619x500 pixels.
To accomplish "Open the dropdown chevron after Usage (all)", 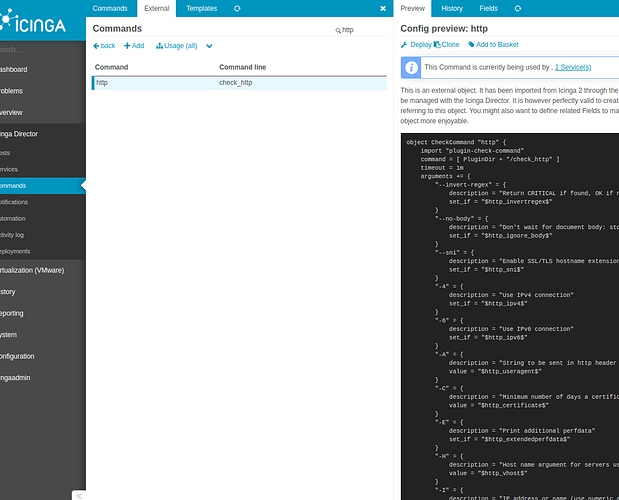I will tap(209, 46).
